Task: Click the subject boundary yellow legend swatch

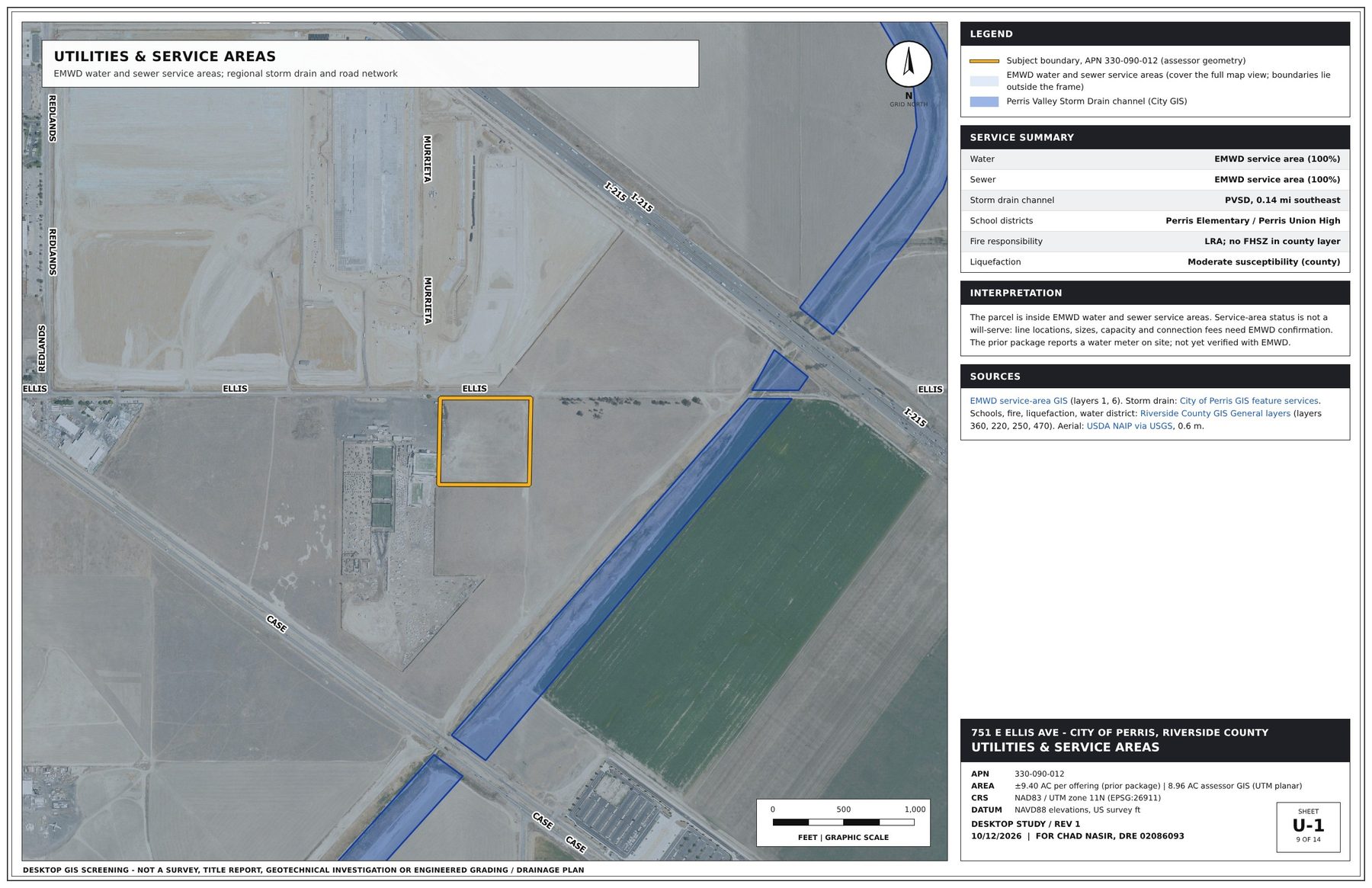Action: pos(983,61)
